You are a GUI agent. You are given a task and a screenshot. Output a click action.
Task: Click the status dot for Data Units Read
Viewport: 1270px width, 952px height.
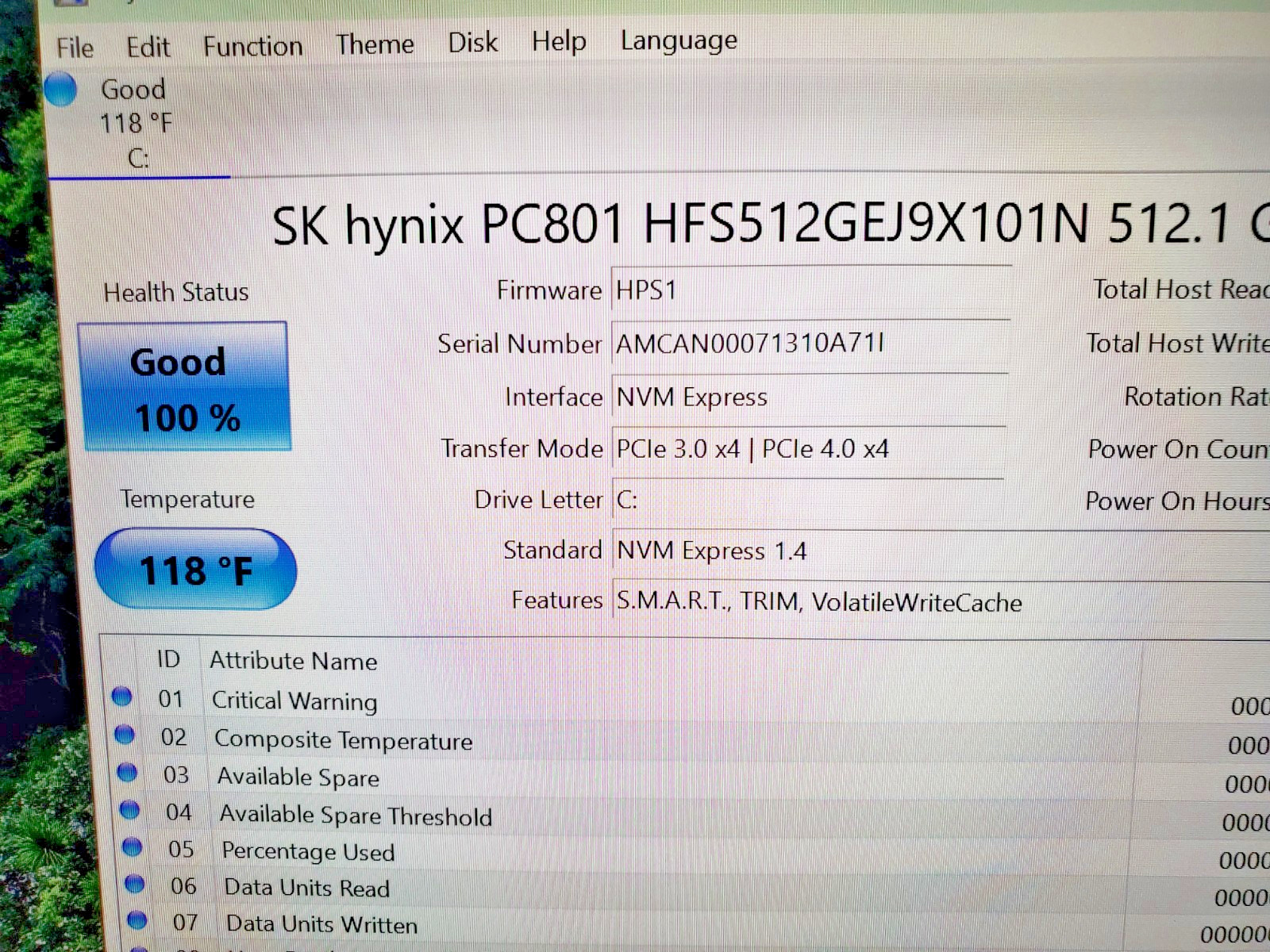[135, 883]
